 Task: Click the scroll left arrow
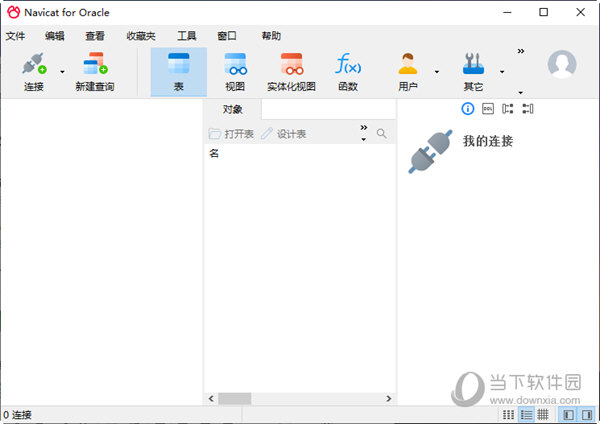pos(211,399)
